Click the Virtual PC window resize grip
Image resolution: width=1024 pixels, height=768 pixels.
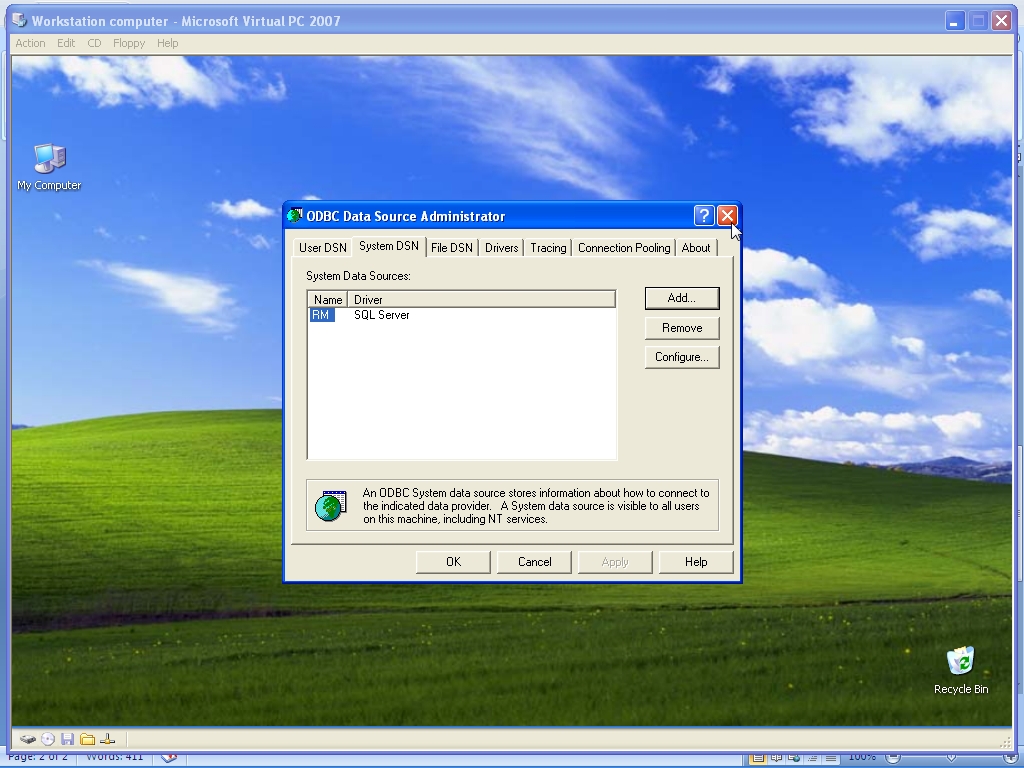1005,742
